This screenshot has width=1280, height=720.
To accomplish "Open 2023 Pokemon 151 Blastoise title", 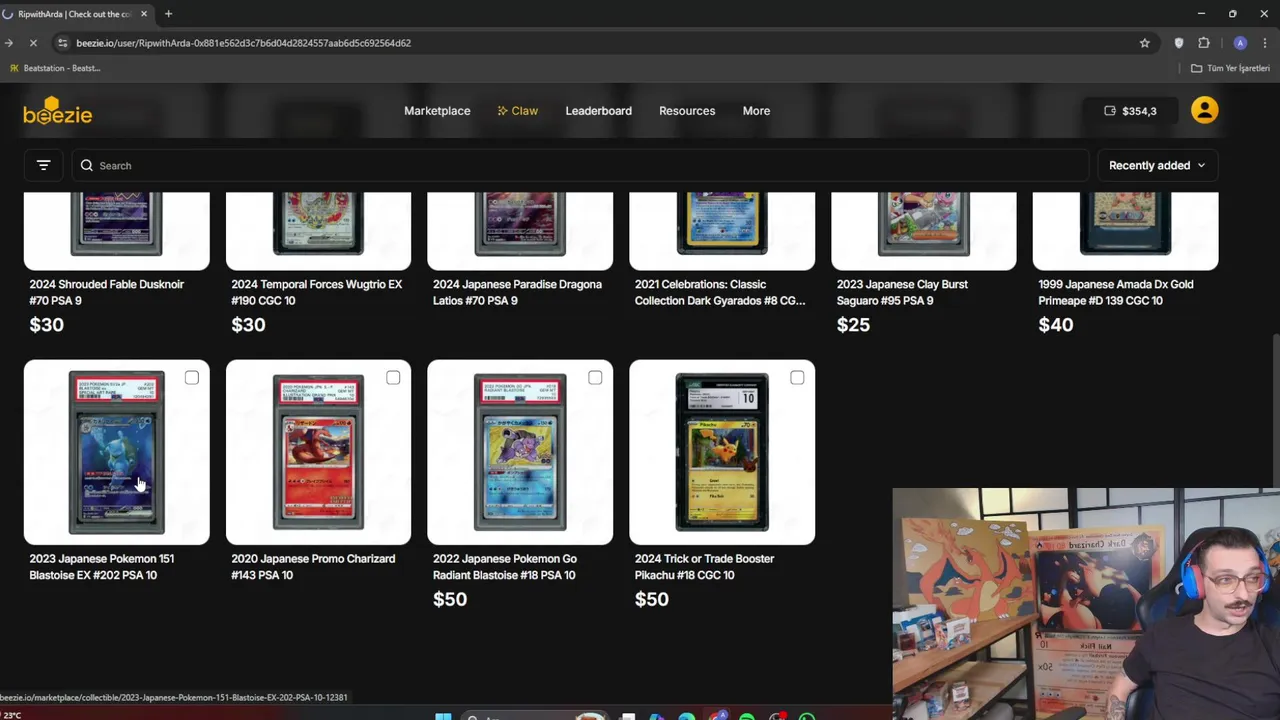I will [101, 567].
